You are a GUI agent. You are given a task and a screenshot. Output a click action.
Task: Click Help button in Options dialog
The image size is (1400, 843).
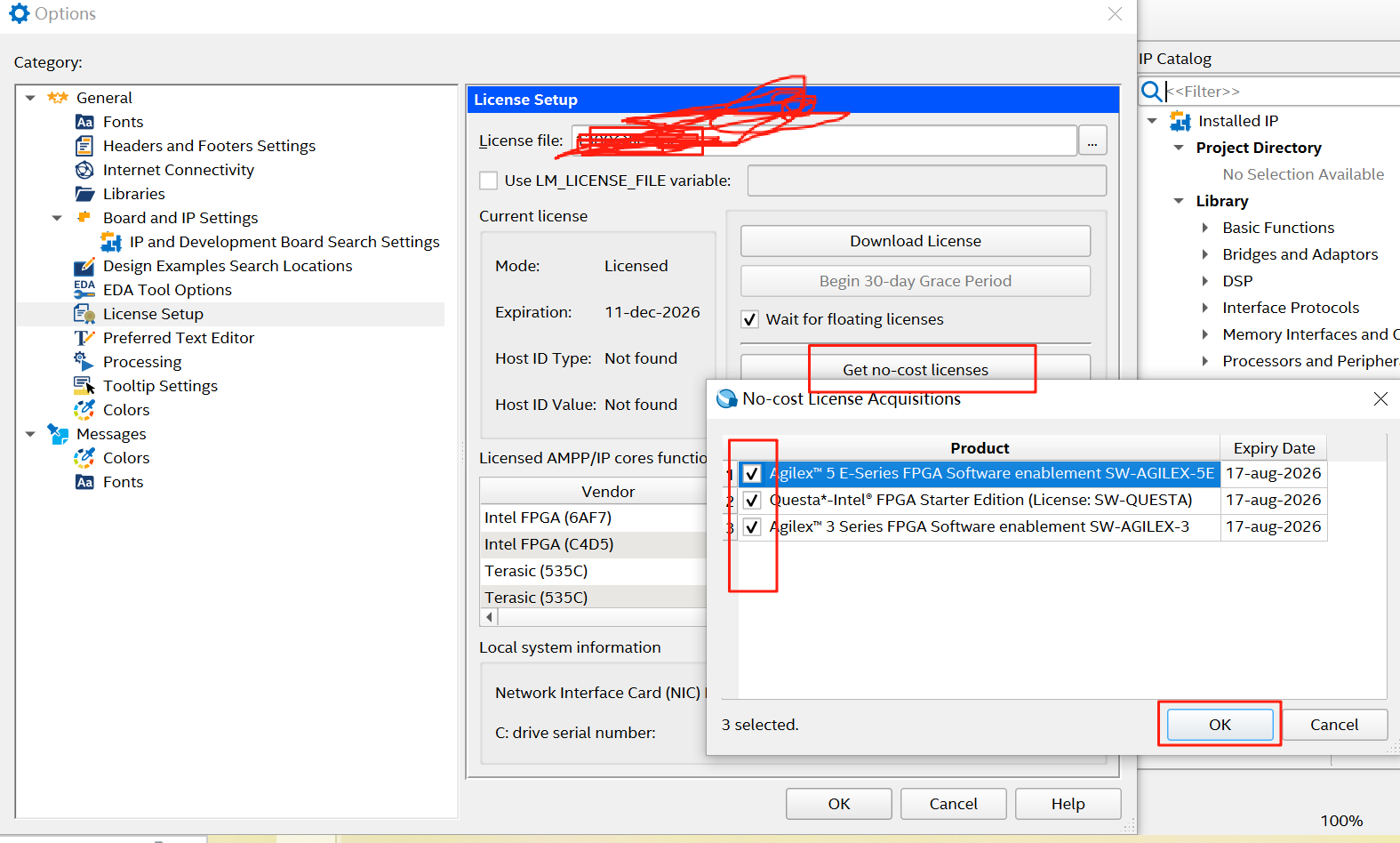click(x=1068, y=804)
